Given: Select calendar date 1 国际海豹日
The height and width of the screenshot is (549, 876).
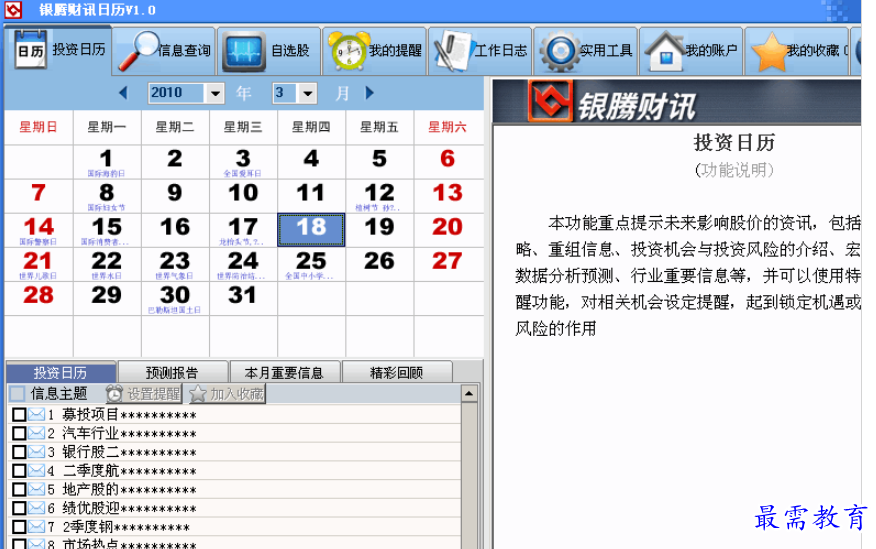Looking at the screenshot, I should pos(106,162).
